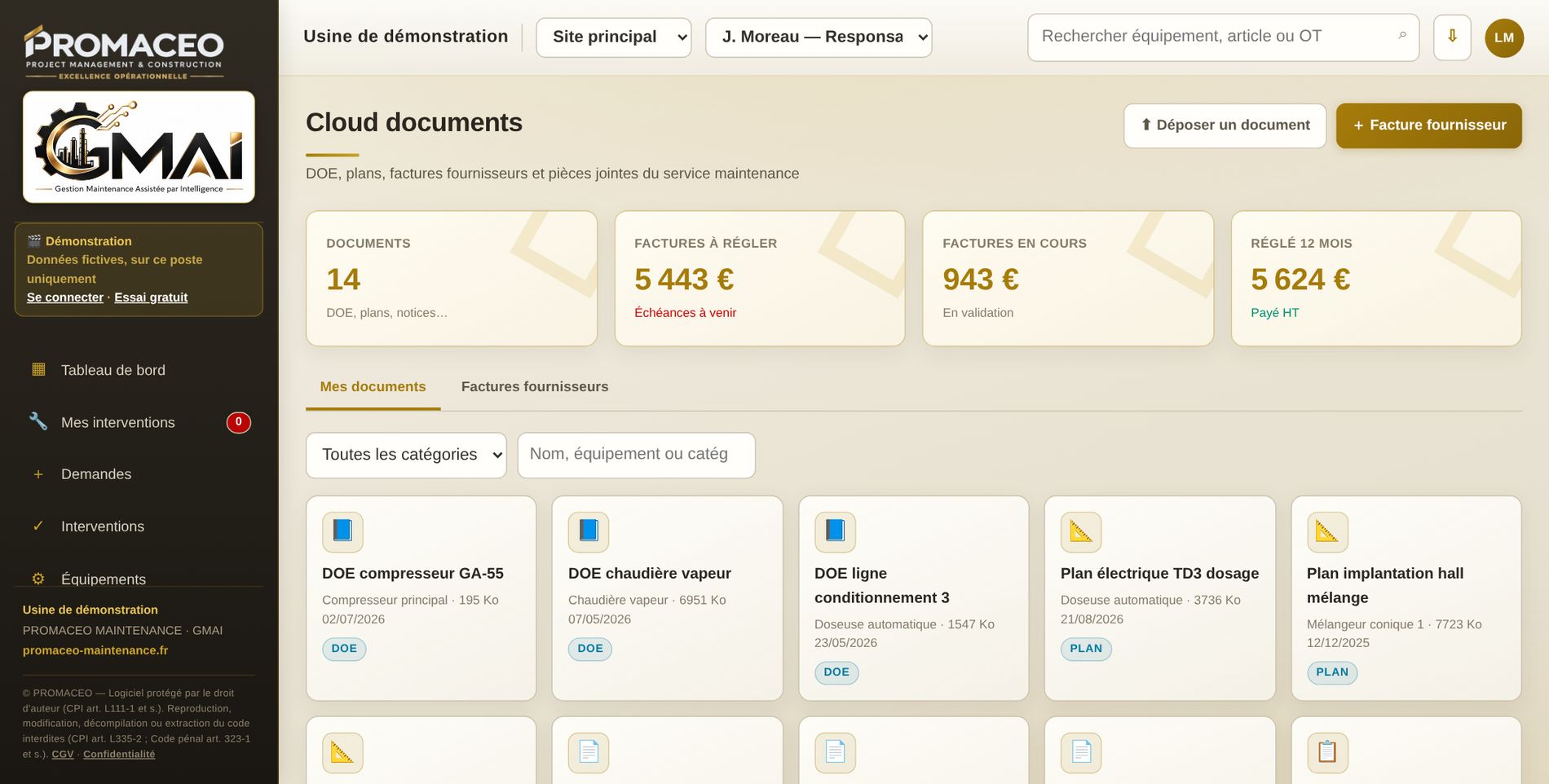The height and width of the screenshot is (784, 1549).
Task: Open the DOE chaudière vapeur title
Action: [650, 574]
